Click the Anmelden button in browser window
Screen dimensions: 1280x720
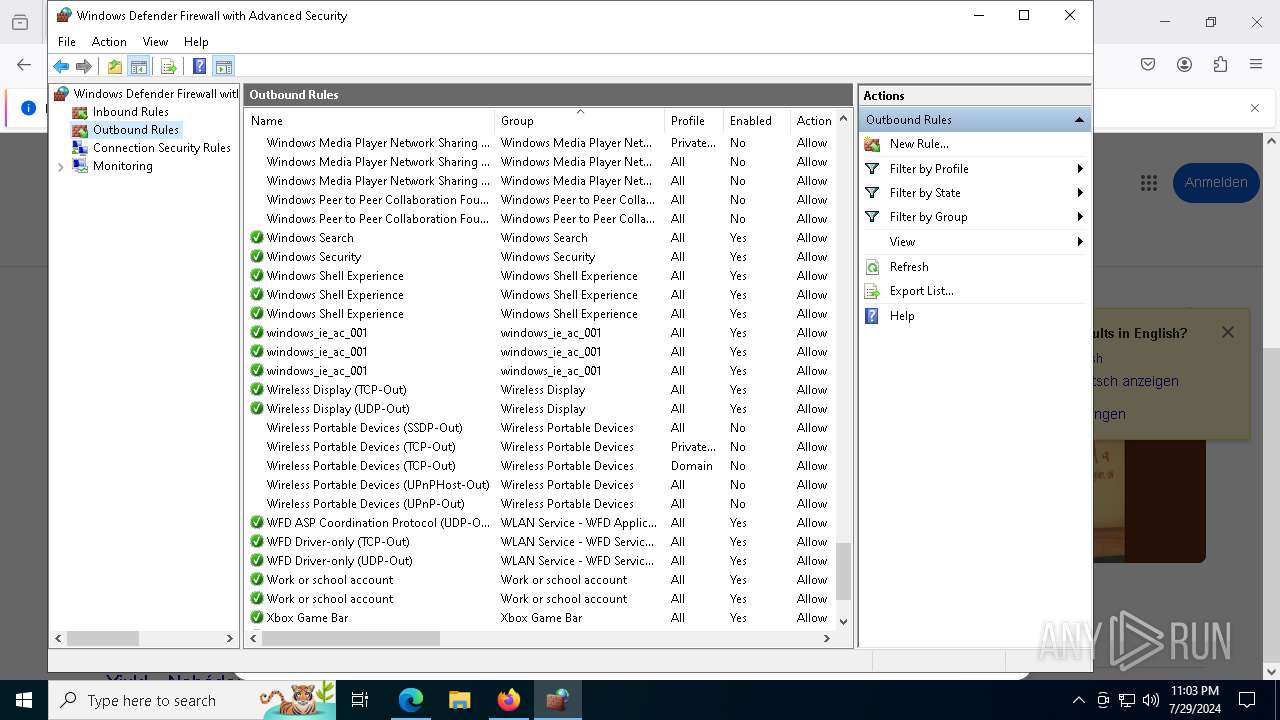1216,183
